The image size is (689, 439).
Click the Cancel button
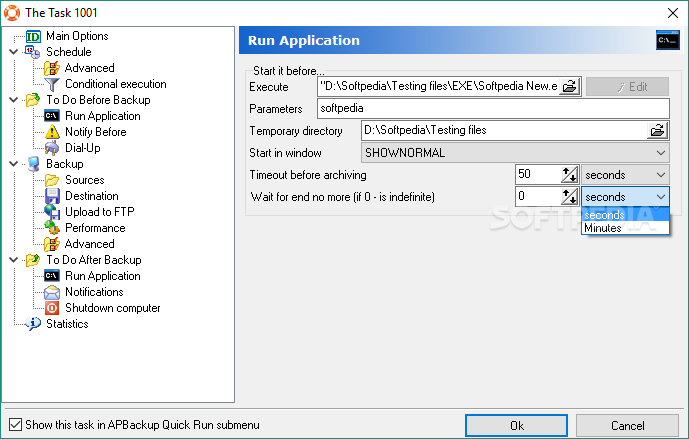pos(627,425)
